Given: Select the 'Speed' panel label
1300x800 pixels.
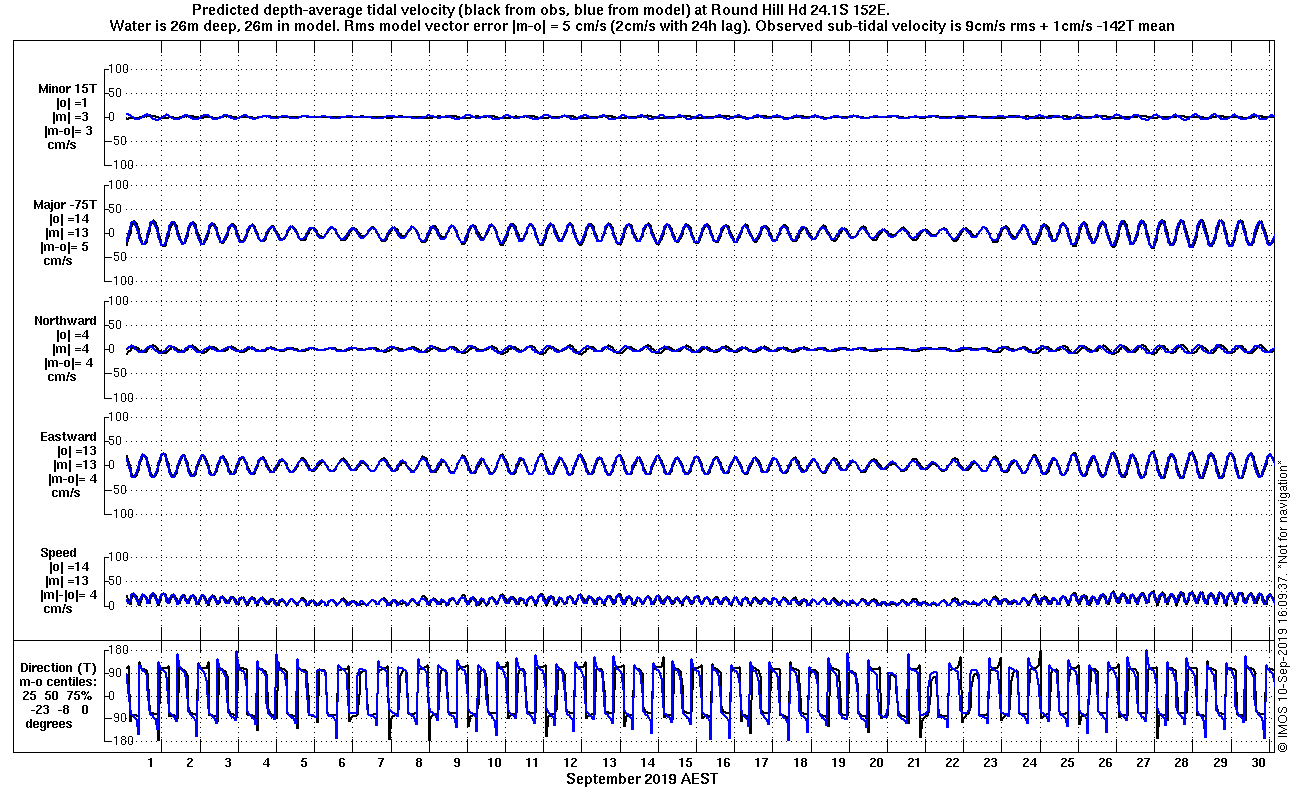Looking at the screenshot, I should point(58,553).
